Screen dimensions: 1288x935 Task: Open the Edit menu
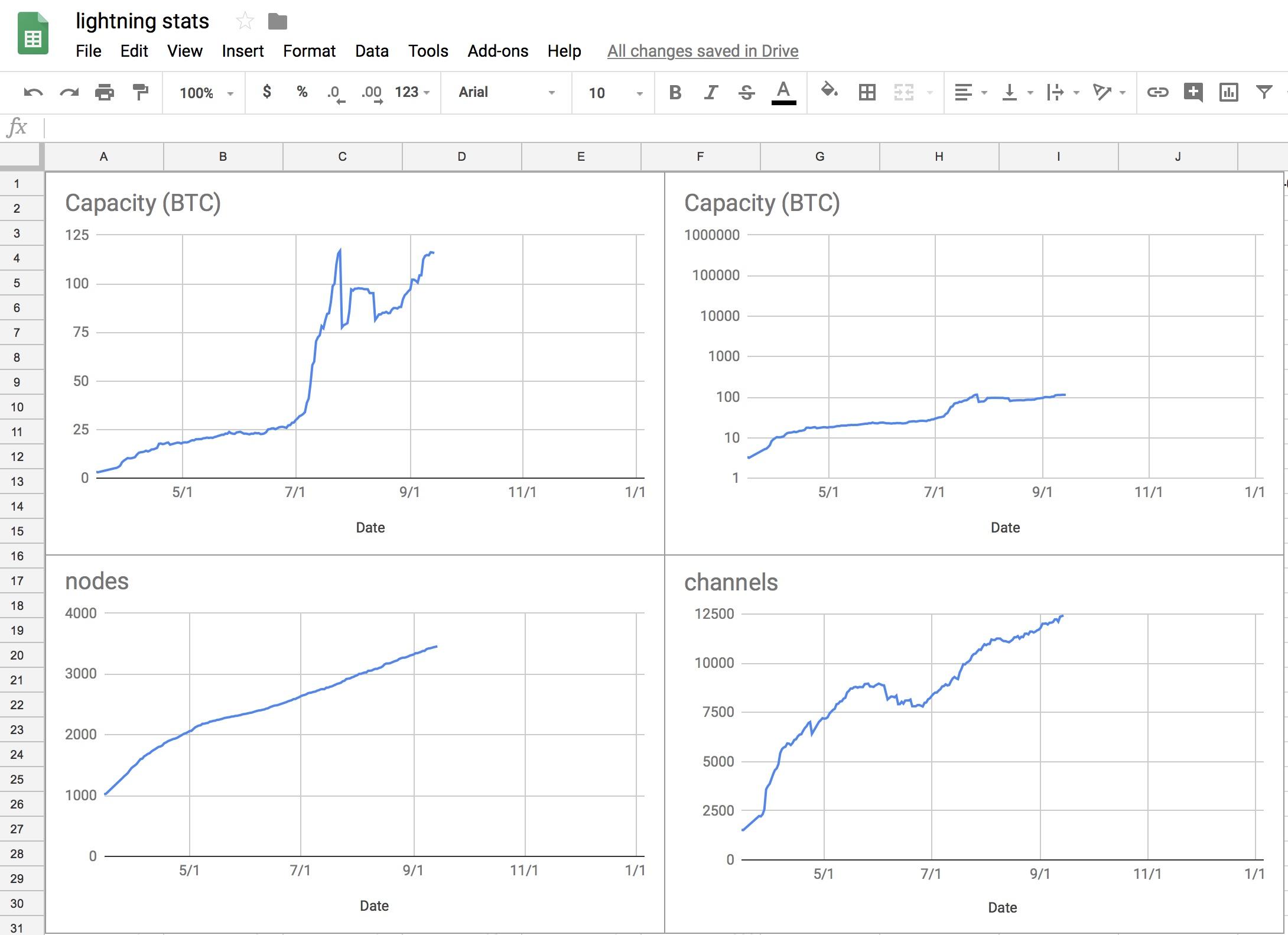pyautogui.click(x=134, y=51)
